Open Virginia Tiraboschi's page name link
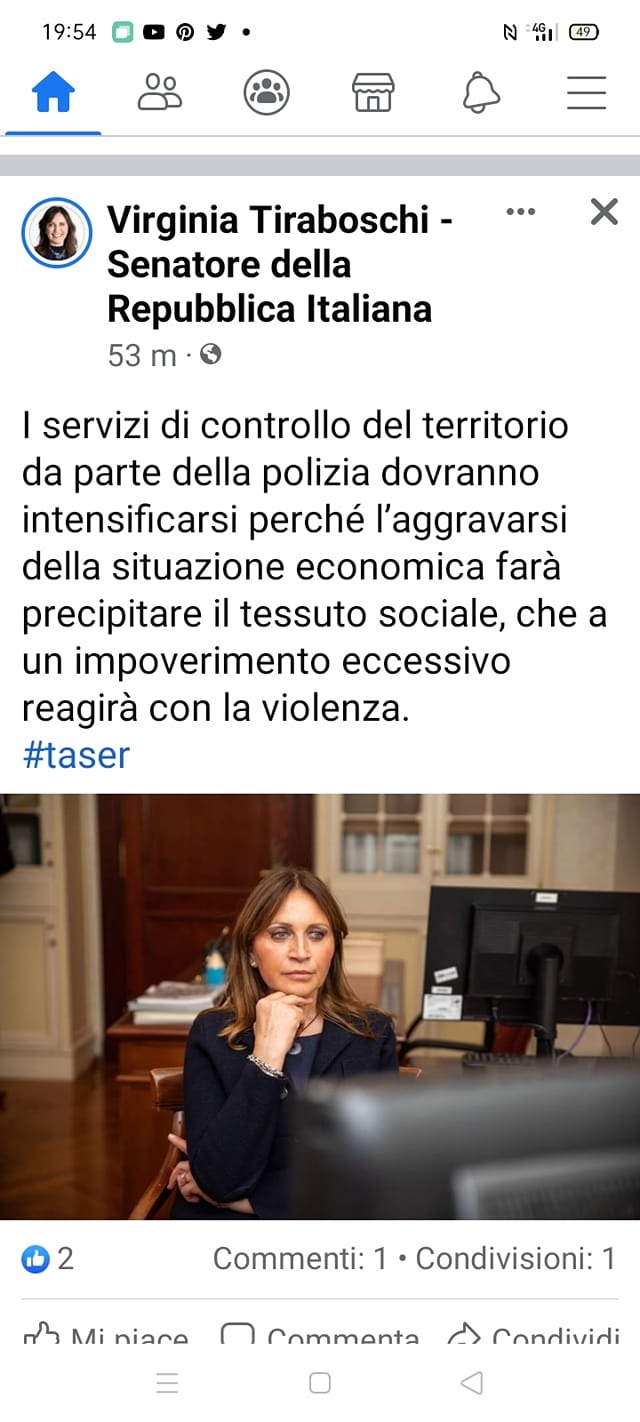Viewport: 640px width, 1422px height. [x=280, y=264]
